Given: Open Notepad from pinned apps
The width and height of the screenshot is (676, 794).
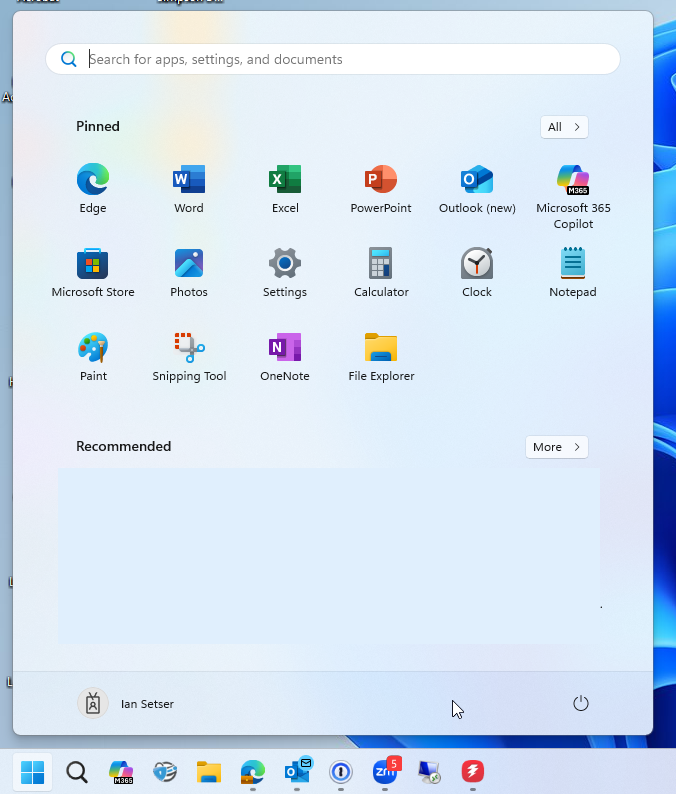Looking at the screenshot, I should pos(573,272).
